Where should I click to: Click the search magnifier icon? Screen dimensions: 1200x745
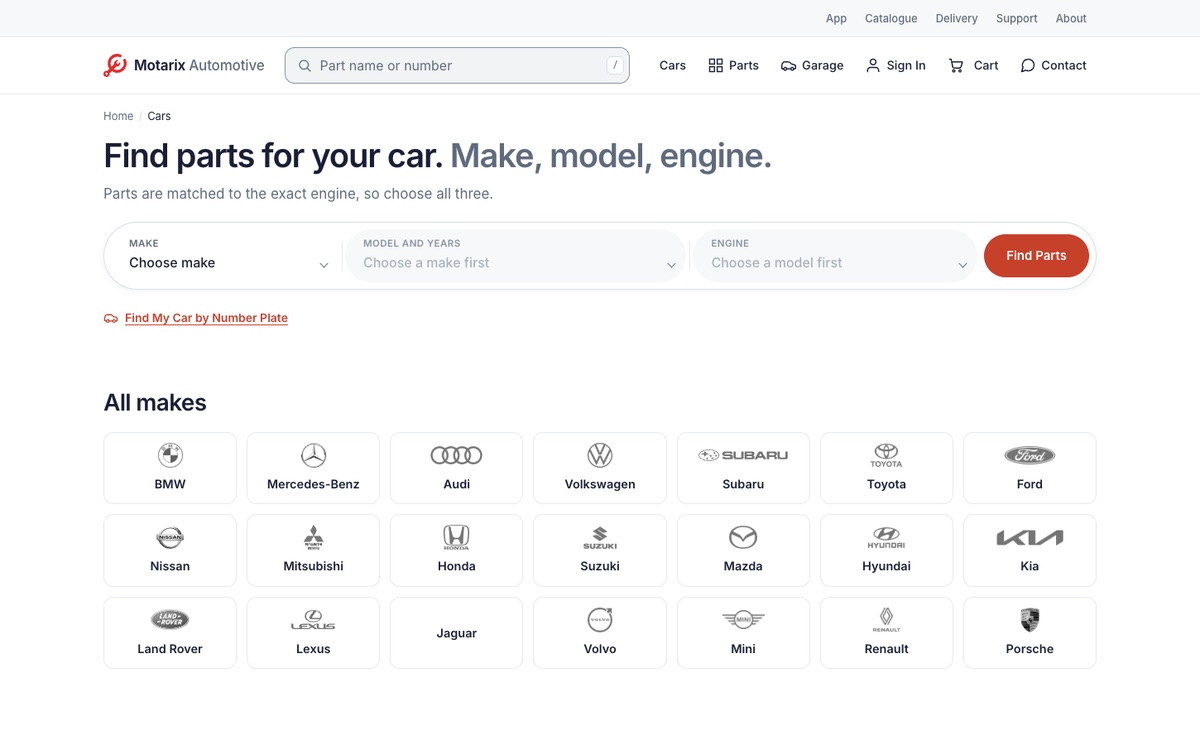pos(305,66)
